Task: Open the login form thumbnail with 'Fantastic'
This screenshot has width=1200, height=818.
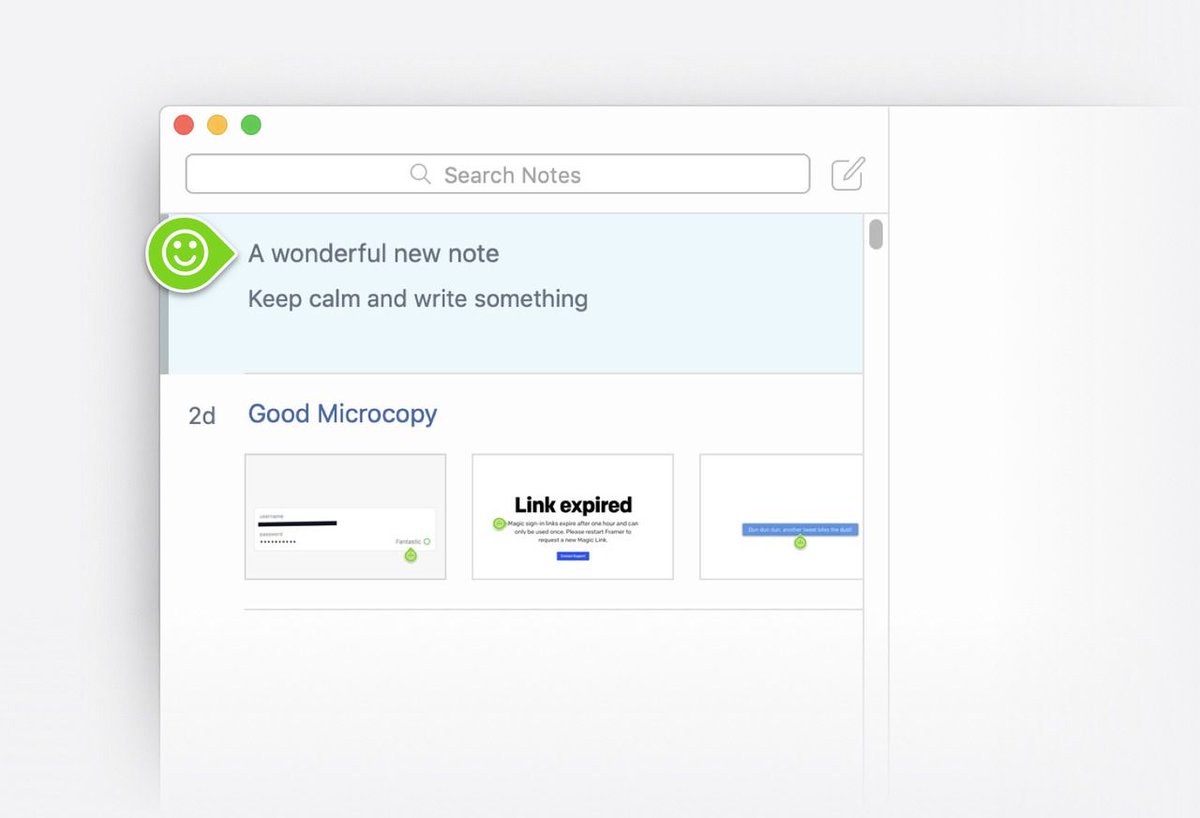Action: [x=345, y=516]
